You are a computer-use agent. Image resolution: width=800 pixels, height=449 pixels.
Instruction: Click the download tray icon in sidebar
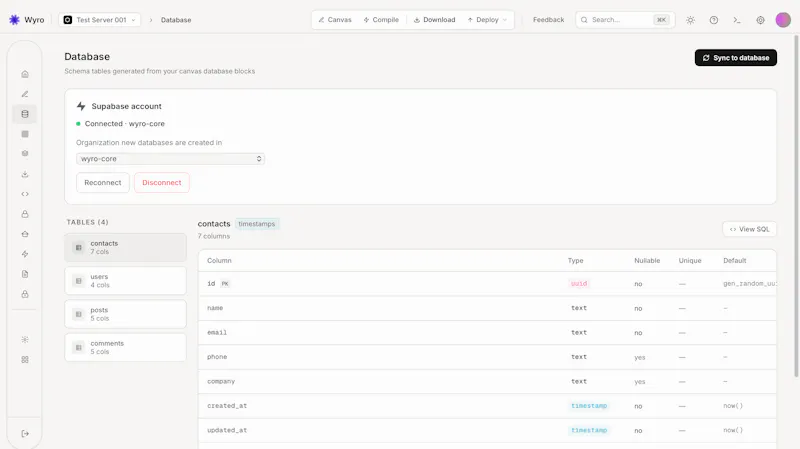tap(25, 174)
